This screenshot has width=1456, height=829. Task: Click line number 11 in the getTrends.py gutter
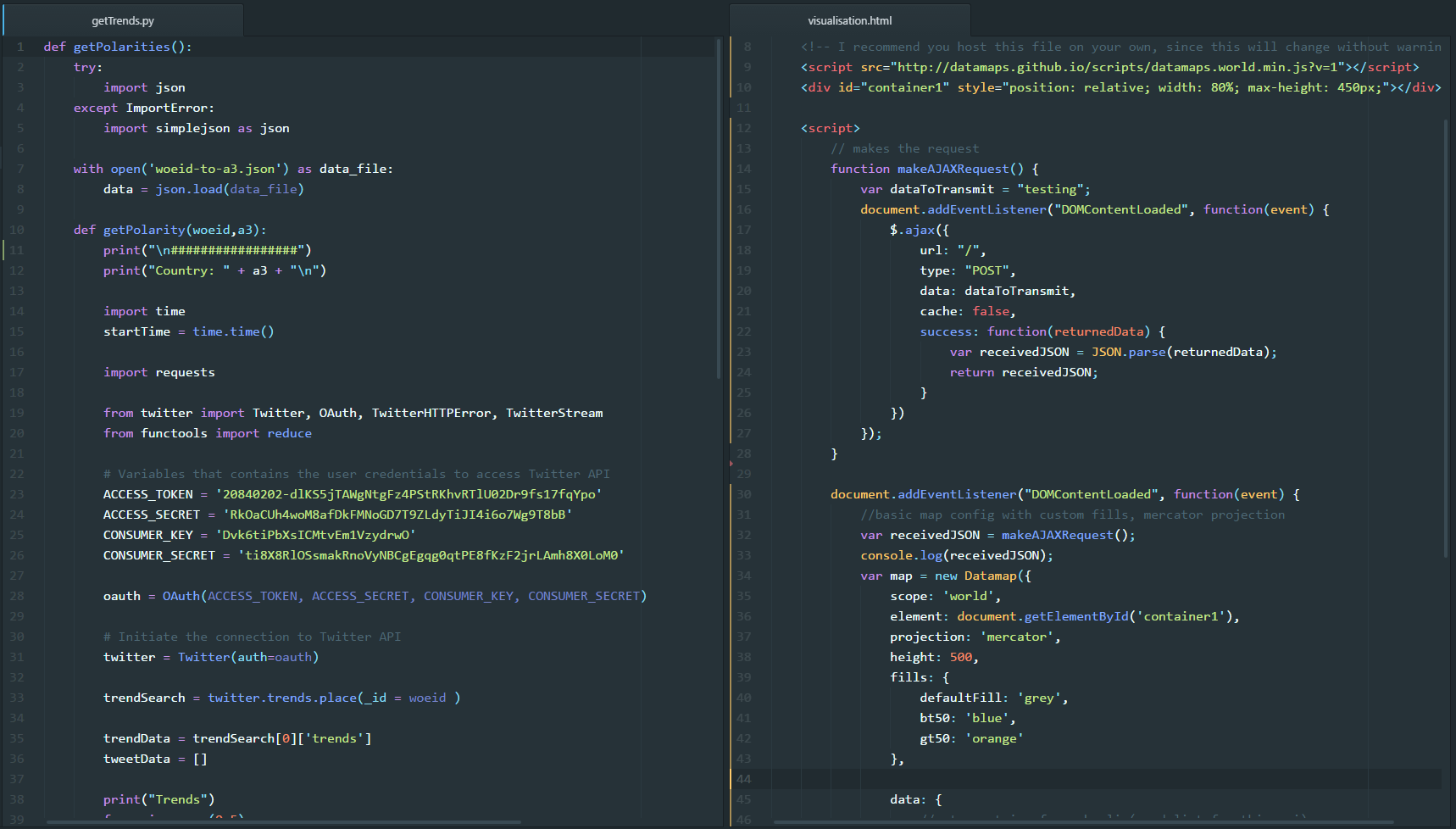(x=17, y=250)
